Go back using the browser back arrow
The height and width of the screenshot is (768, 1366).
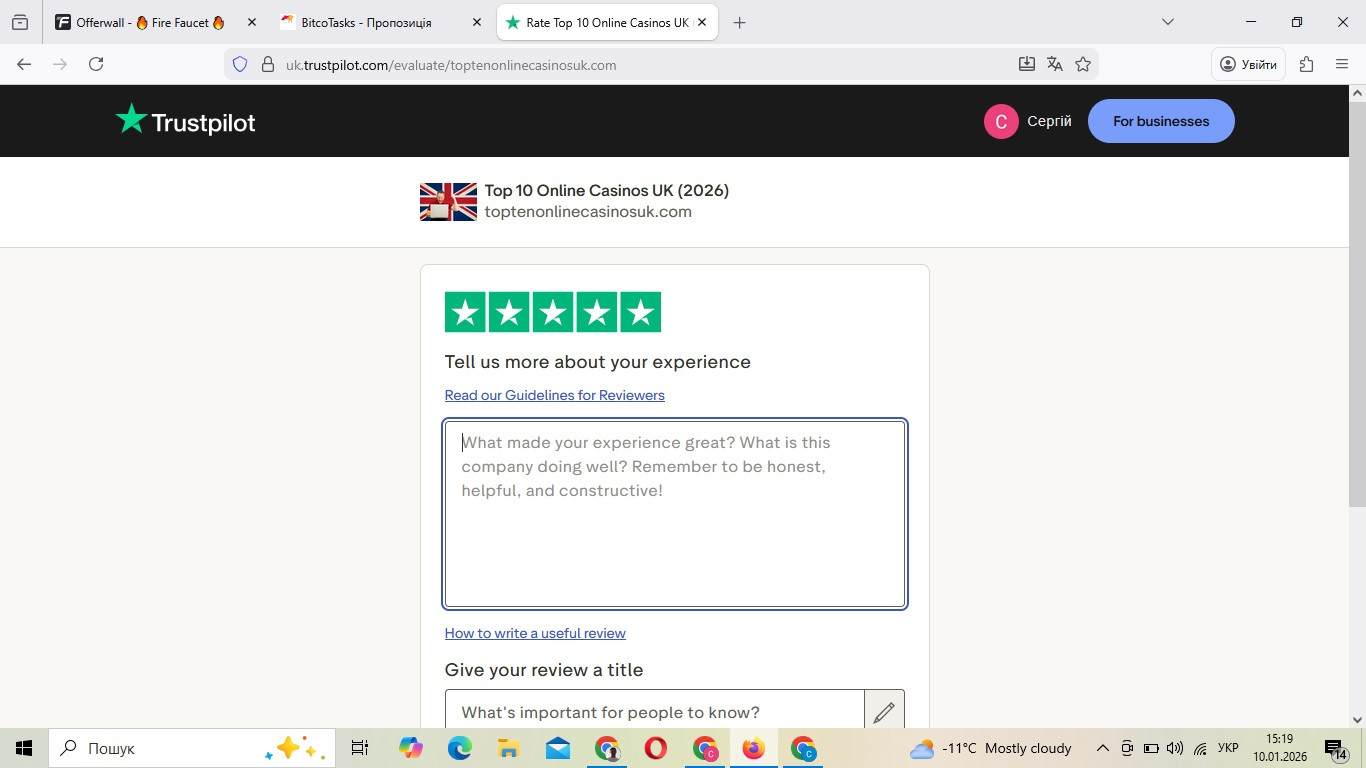pos(24,64)
